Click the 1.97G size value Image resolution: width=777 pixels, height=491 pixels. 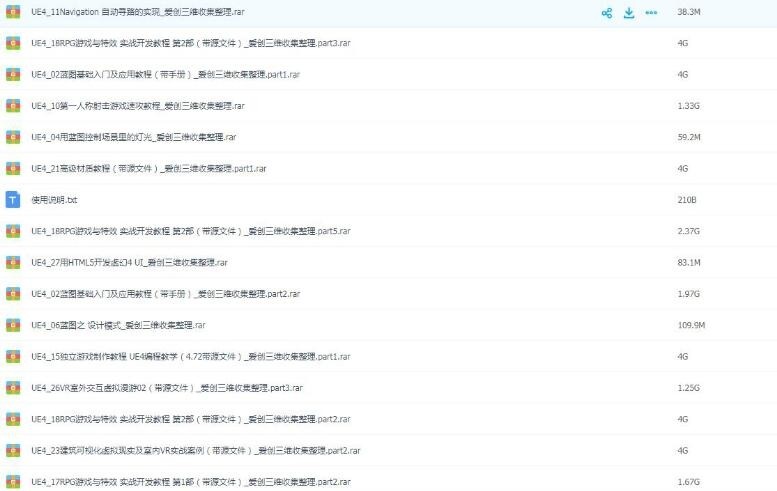point(689,294)
